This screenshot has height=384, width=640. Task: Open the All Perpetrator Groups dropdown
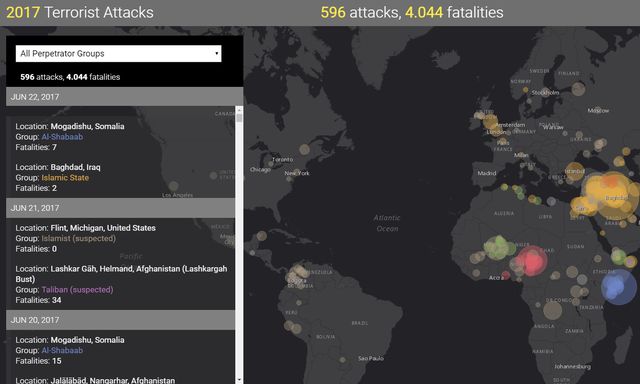click(x=118, y=53)
